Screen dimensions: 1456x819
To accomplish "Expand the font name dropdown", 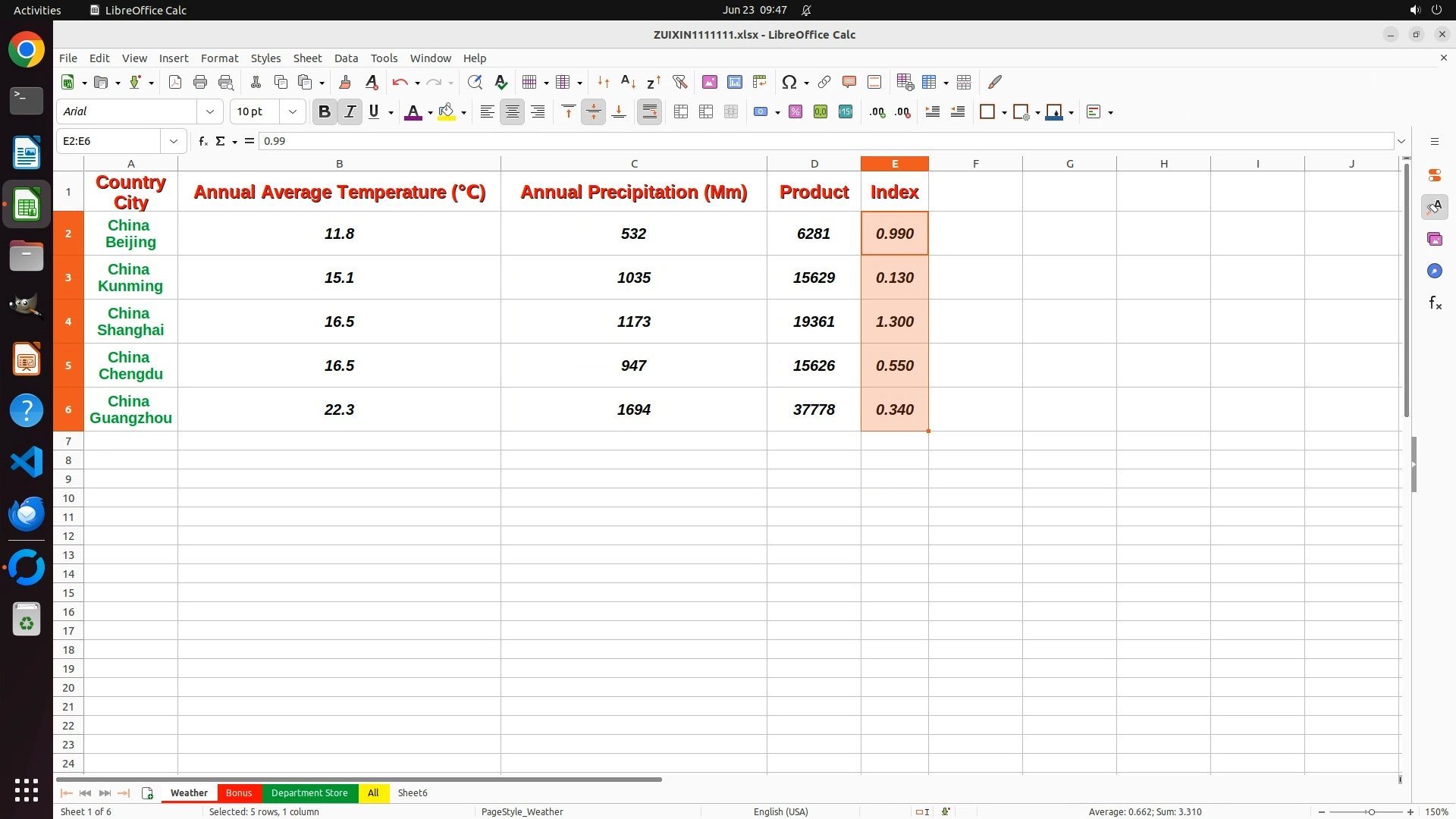I will point(210,111).
